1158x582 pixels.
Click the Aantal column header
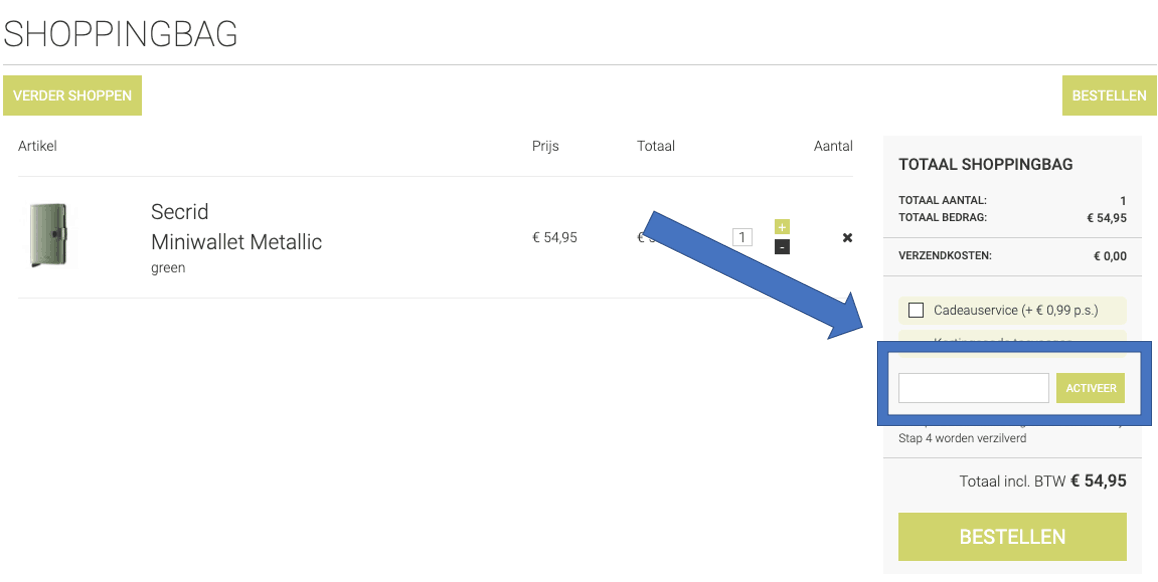tap(833, 146)
